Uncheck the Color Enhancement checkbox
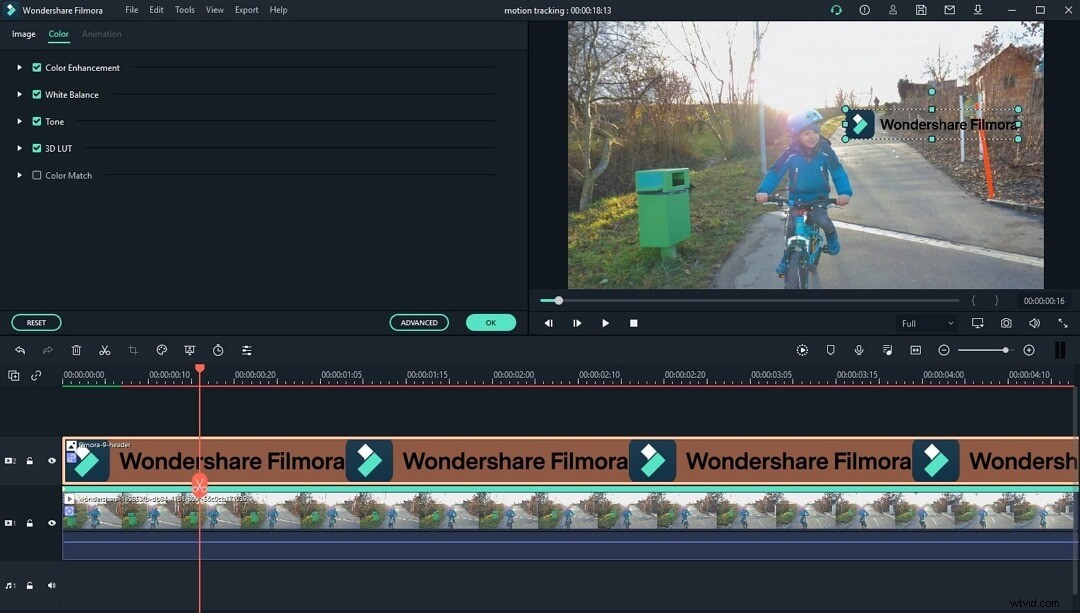The height and width of the screenshot is (613, 1080). click(x=36, y=67)
